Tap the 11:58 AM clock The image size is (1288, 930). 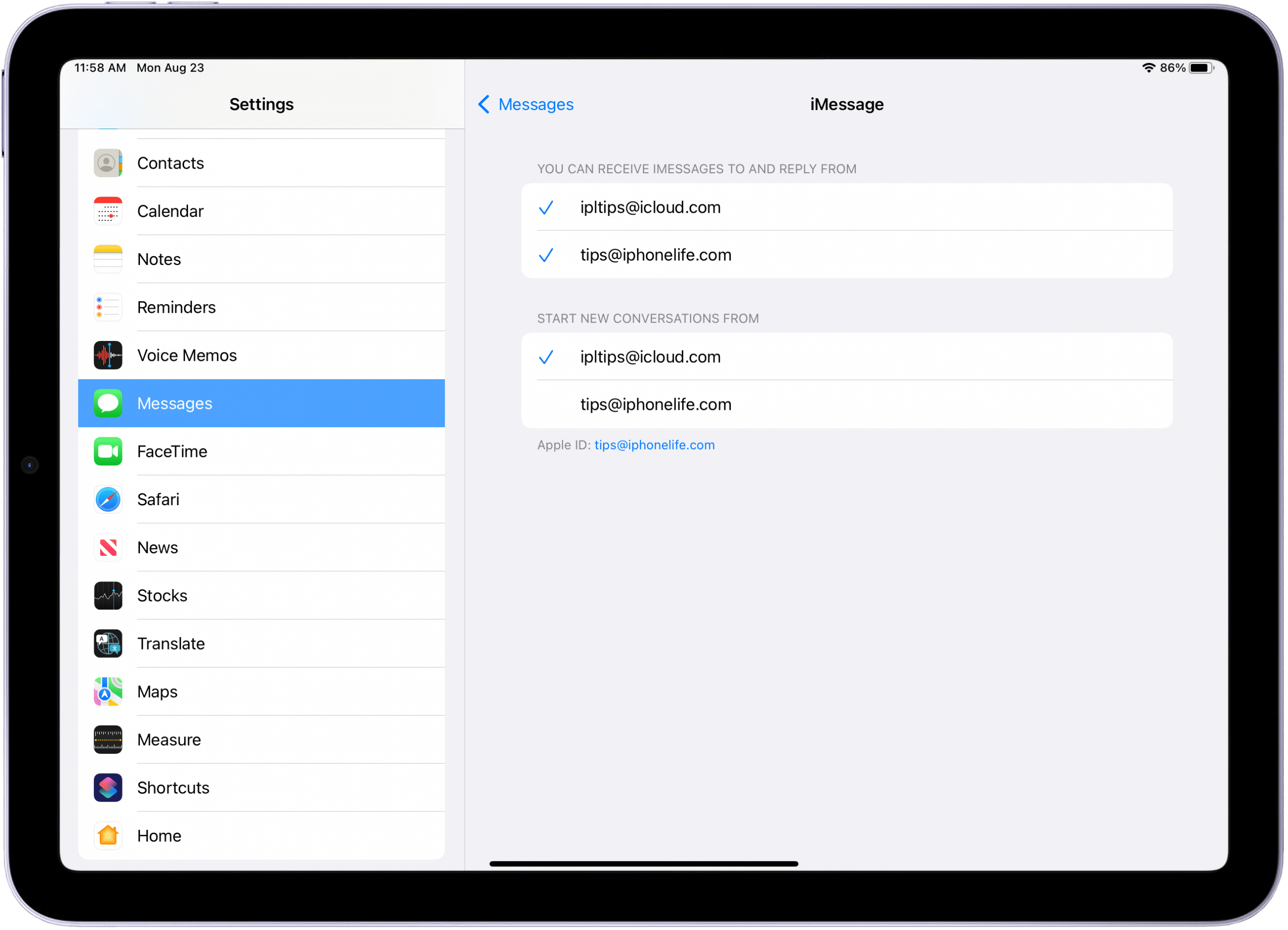(x=101, y=68)
